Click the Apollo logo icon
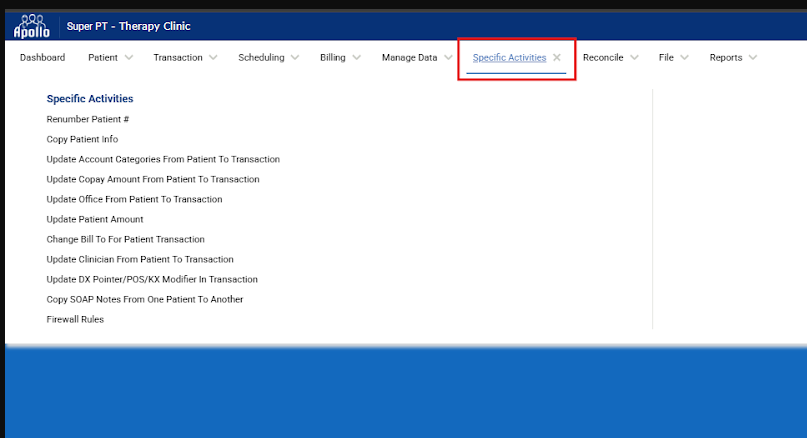 30,26
